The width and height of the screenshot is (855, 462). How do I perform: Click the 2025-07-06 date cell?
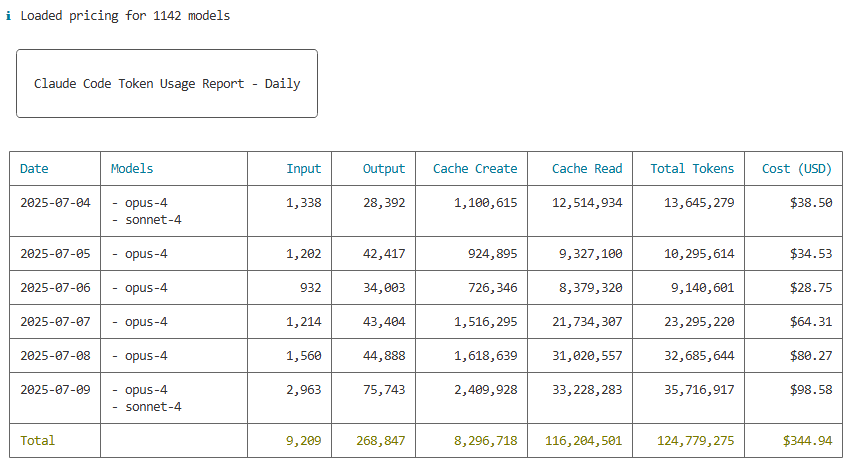click(x=55, y=288)
